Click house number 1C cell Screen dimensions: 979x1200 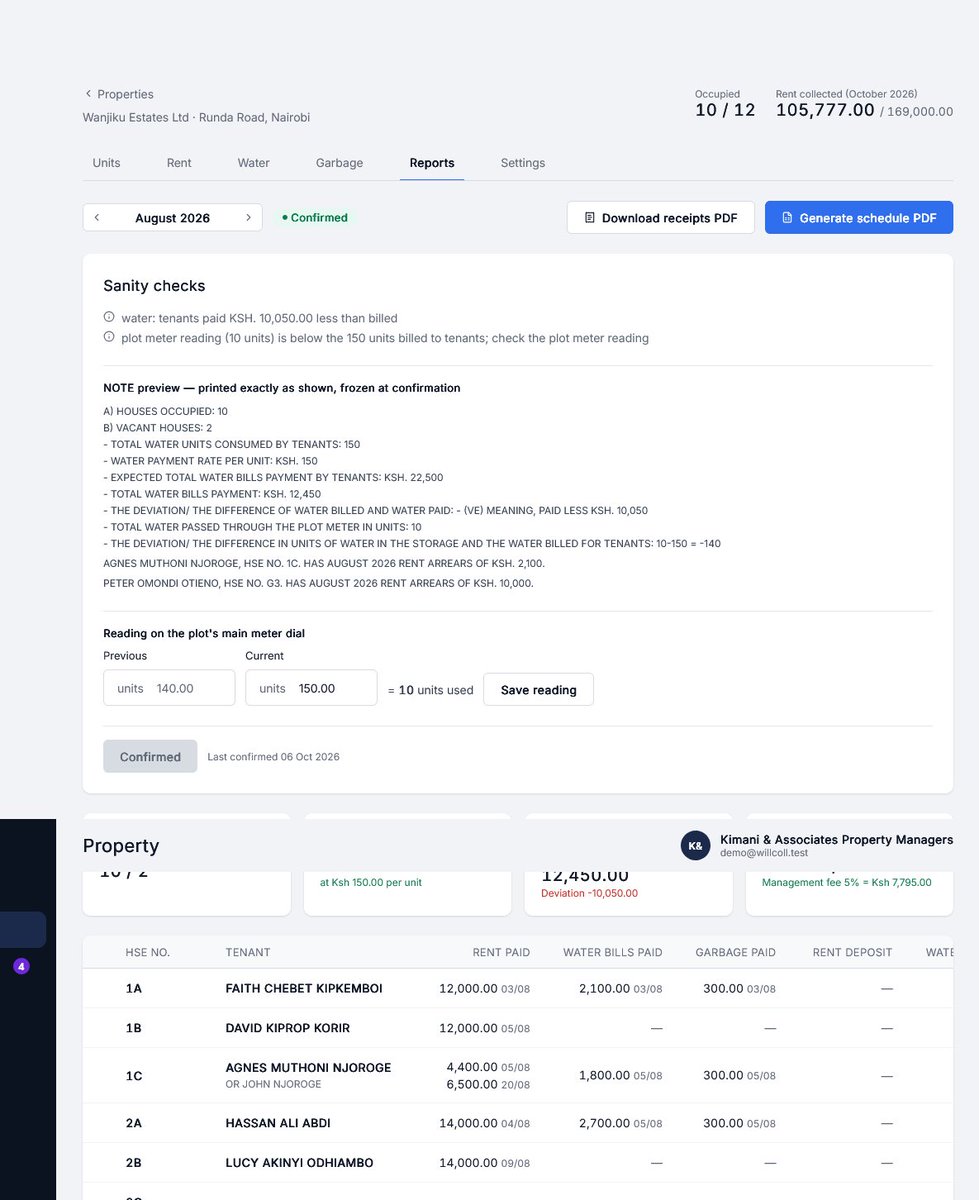tap(134, 1076)
